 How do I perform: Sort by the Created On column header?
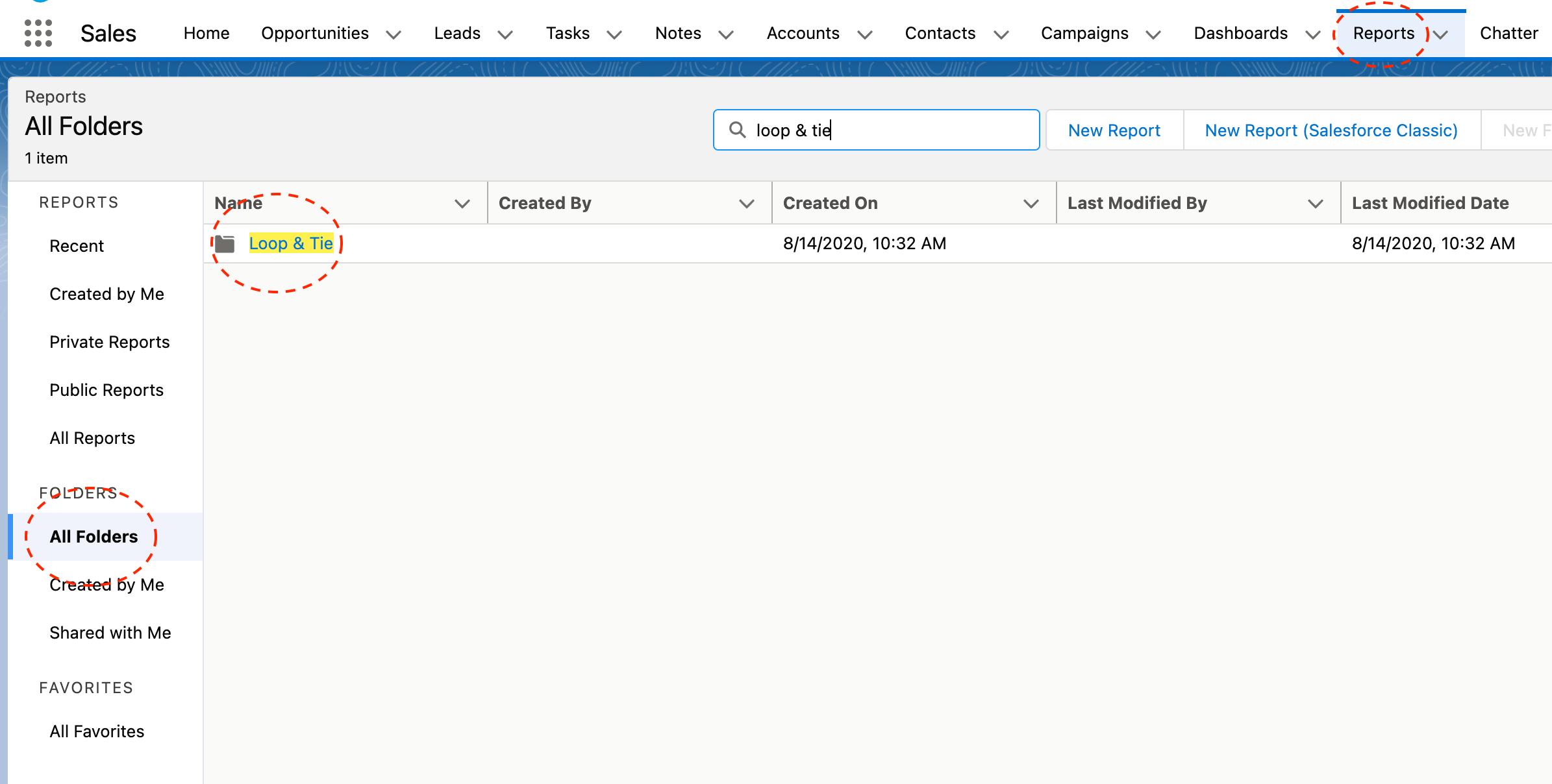point(830,203)
